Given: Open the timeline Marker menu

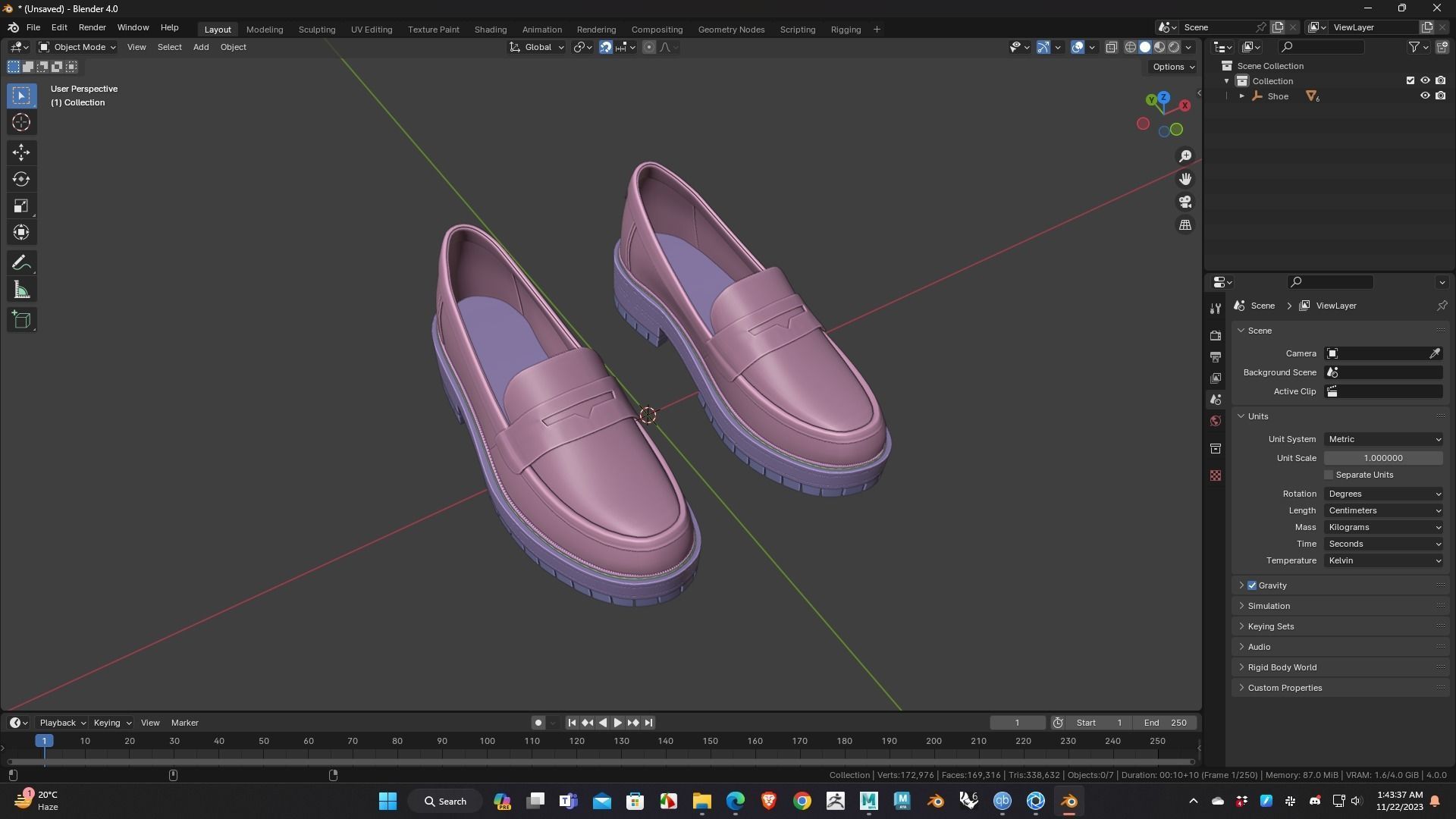Looking at the screenshot, I should click(185, 723).
